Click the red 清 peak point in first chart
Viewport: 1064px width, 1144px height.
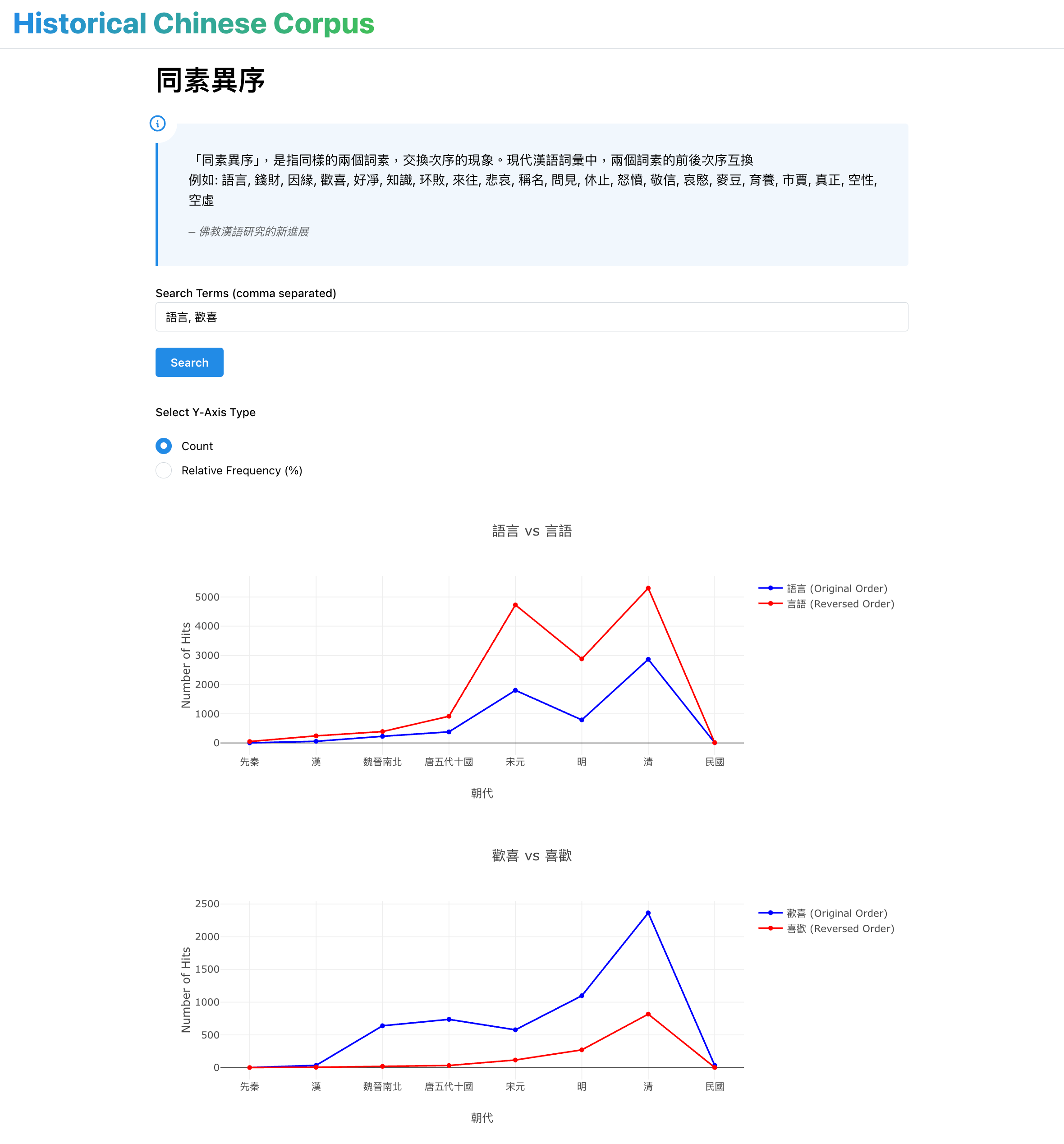coord(648,588)
